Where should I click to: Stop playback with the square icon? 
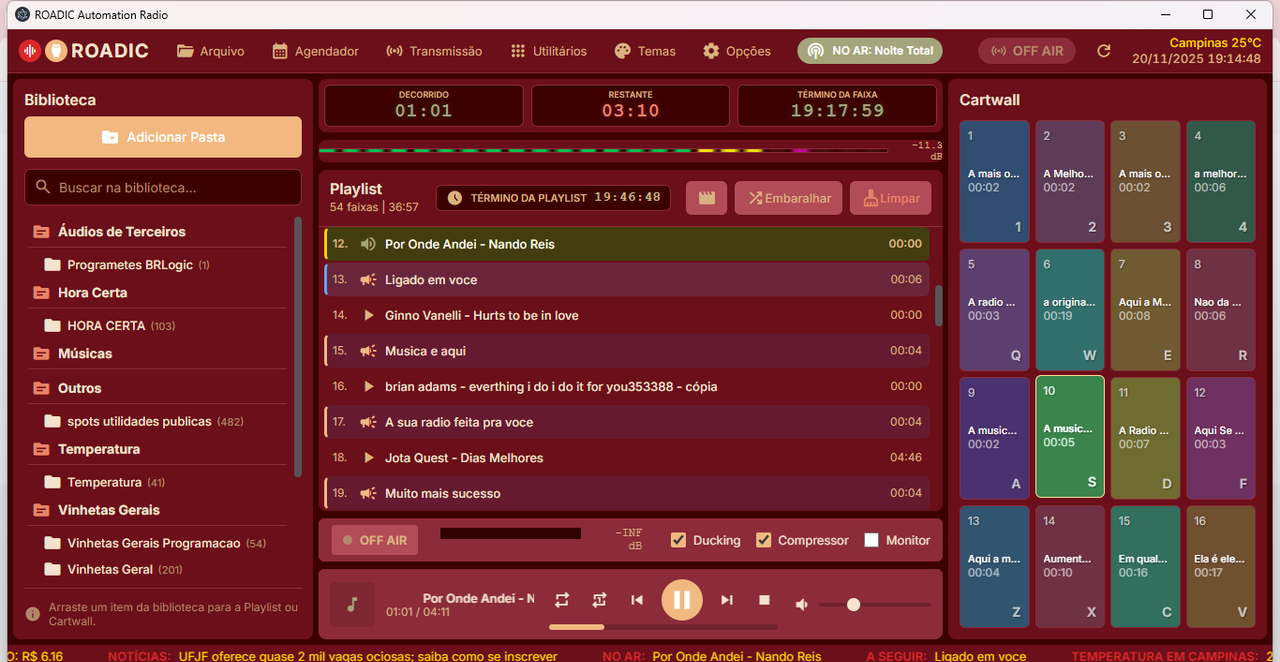pyautogui.click(x=764, y=600)
